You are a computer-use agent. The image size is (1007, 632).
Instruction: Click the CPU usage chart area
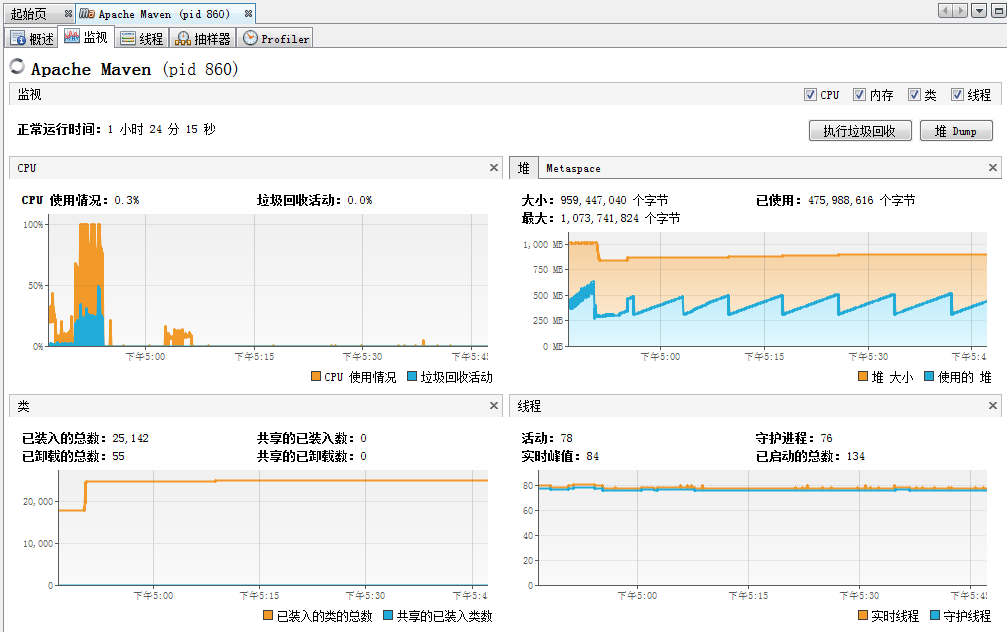point(268,281)
